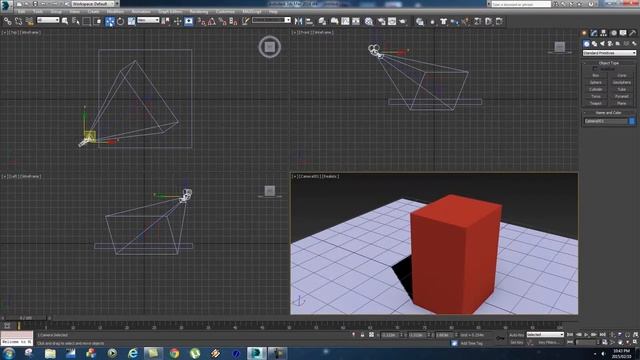The image size is (640, 360).
Task: Toggle Window/Crossing selection mode
Action: pos(98,21)
